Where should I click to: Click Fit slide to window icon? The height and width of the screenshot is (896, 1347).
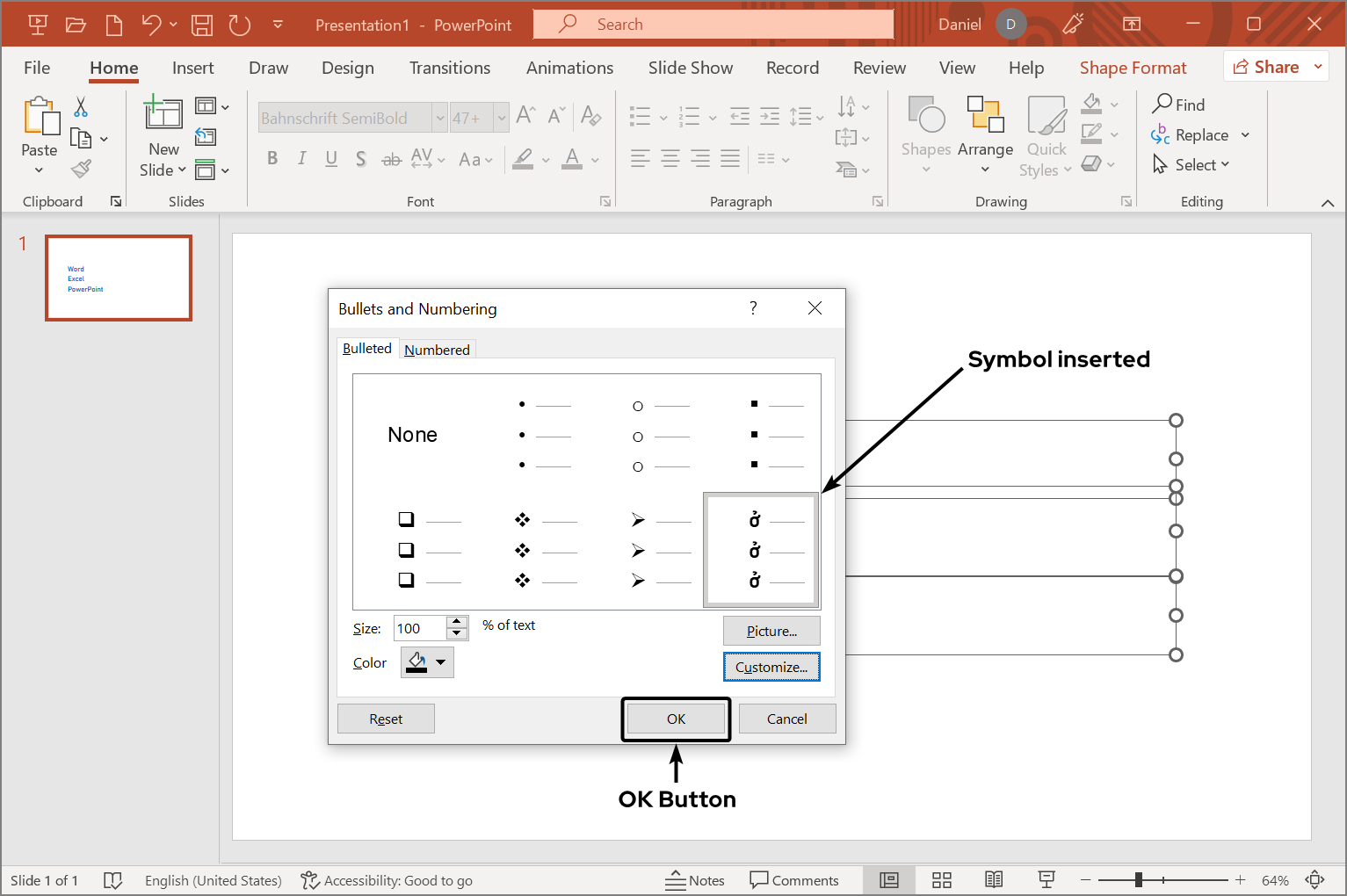1315,880
